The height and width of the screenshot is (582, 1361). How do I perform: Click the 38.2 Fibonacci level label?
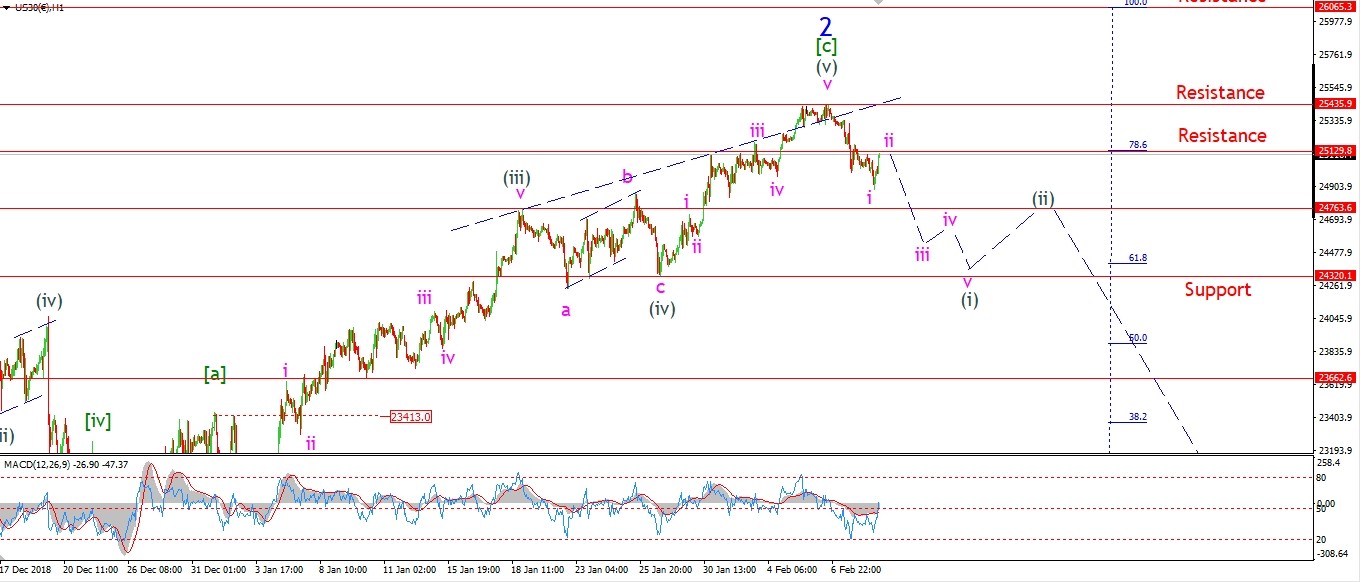click(x=1137, y=417)
